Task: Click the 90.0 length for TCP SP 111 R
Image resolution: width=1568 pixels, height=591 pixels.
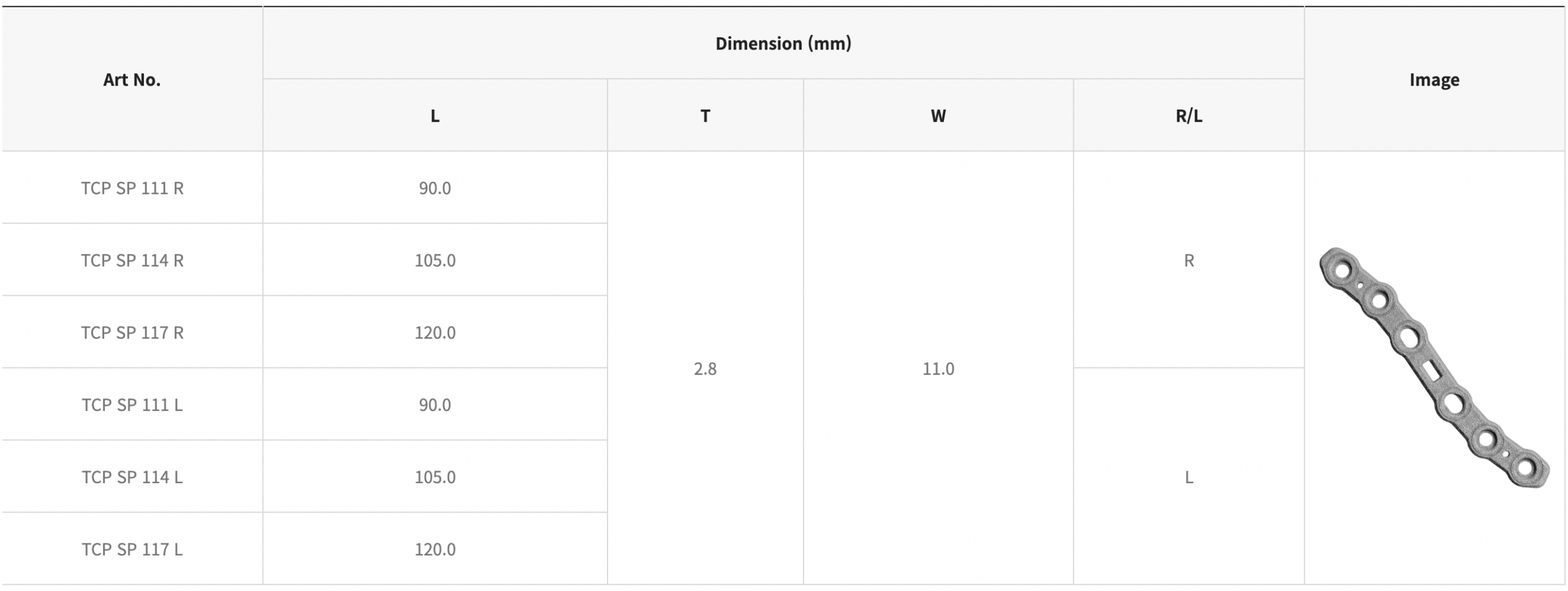Action: click(x=435, y=188)
